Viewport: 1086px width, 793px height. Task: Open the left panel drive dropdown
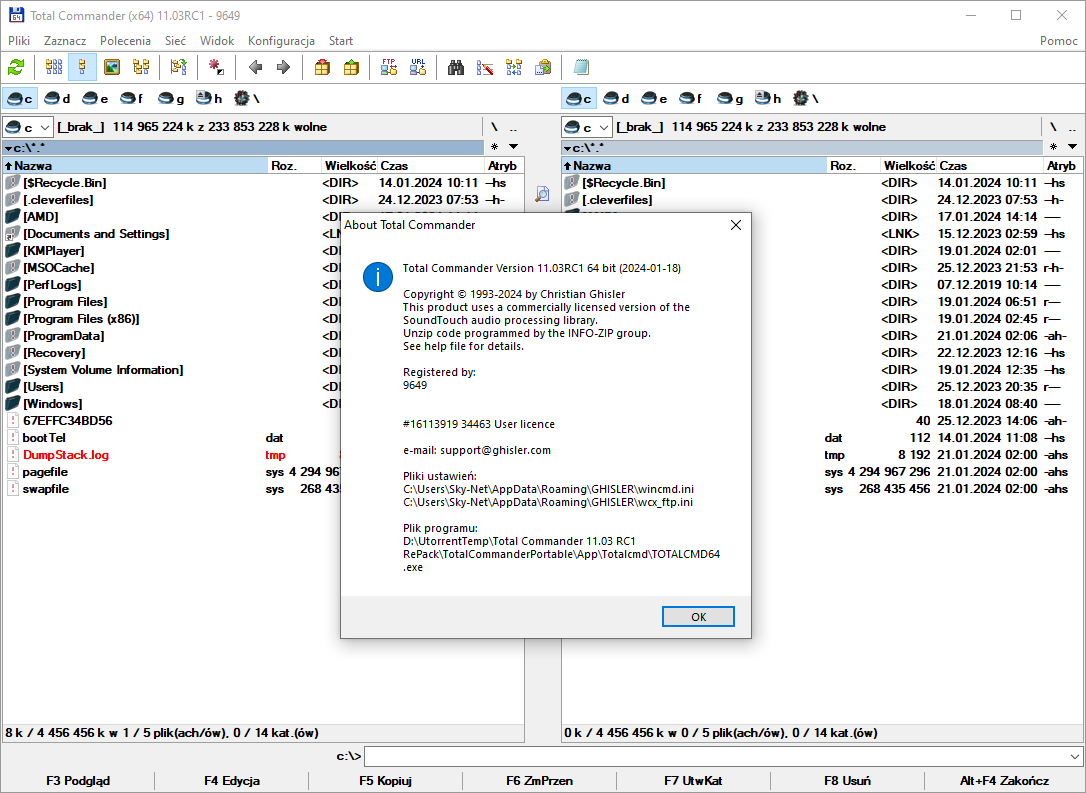[x=28, y=127]
